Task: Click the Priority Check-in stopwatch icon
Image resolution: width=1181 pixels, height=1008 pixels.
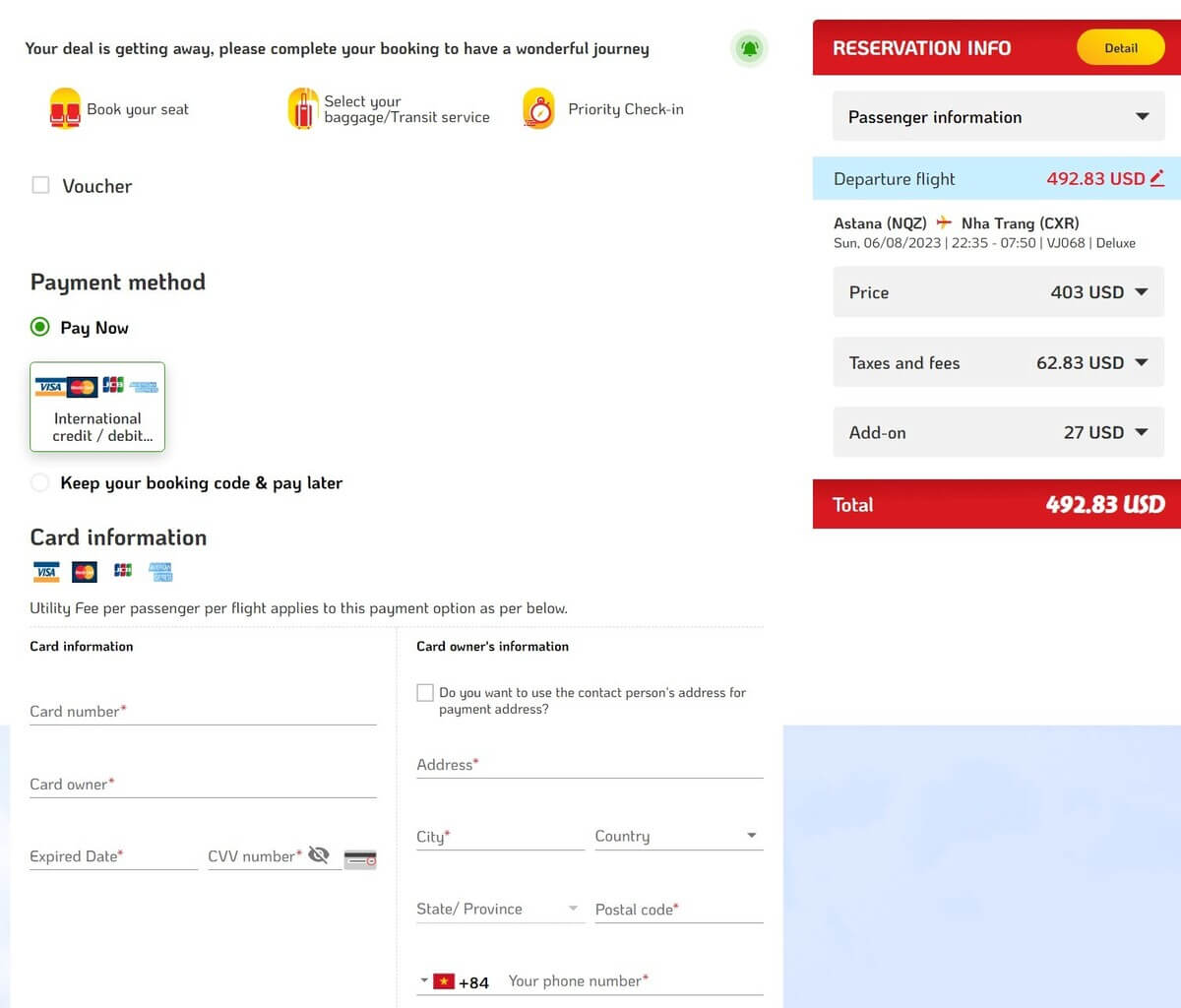Action: point(538,109)
